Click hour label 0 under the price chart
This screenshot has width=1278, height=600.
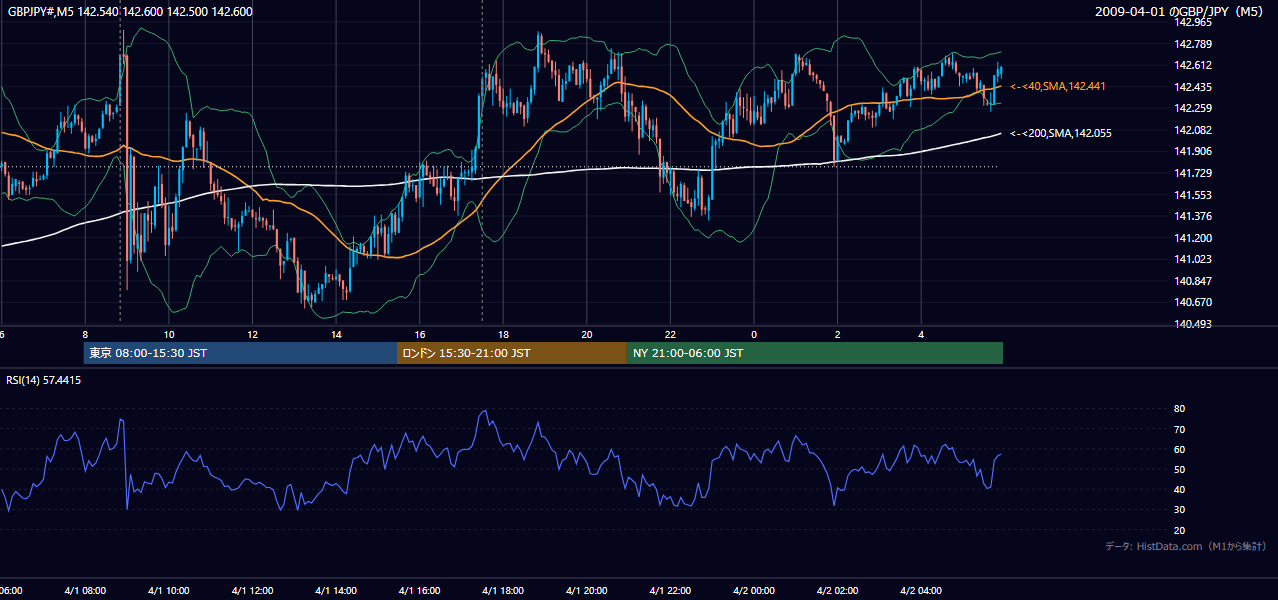coord(754,335)
